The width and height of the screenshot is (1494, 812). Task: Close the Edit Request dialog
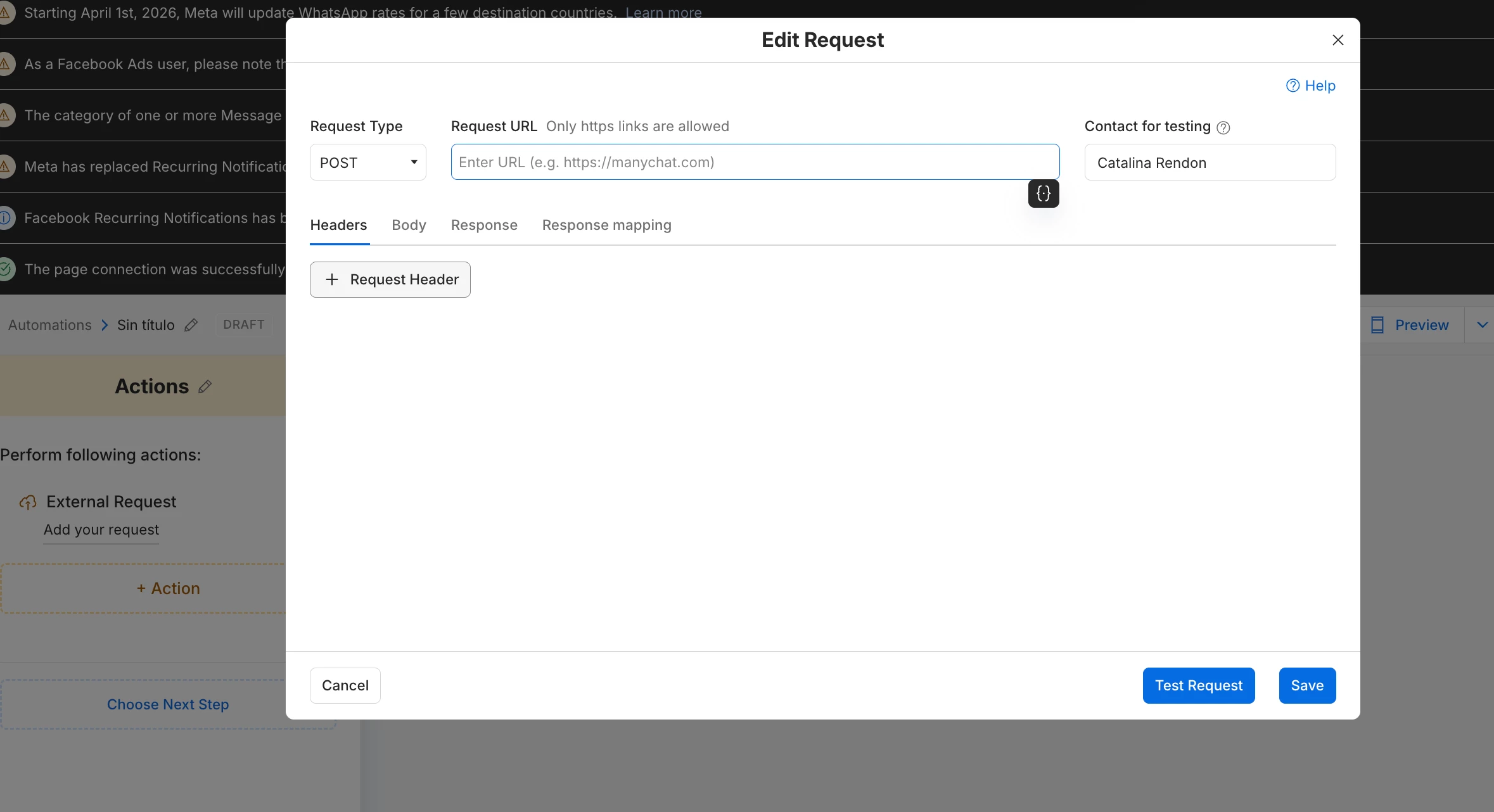[x=1338, y=40]
